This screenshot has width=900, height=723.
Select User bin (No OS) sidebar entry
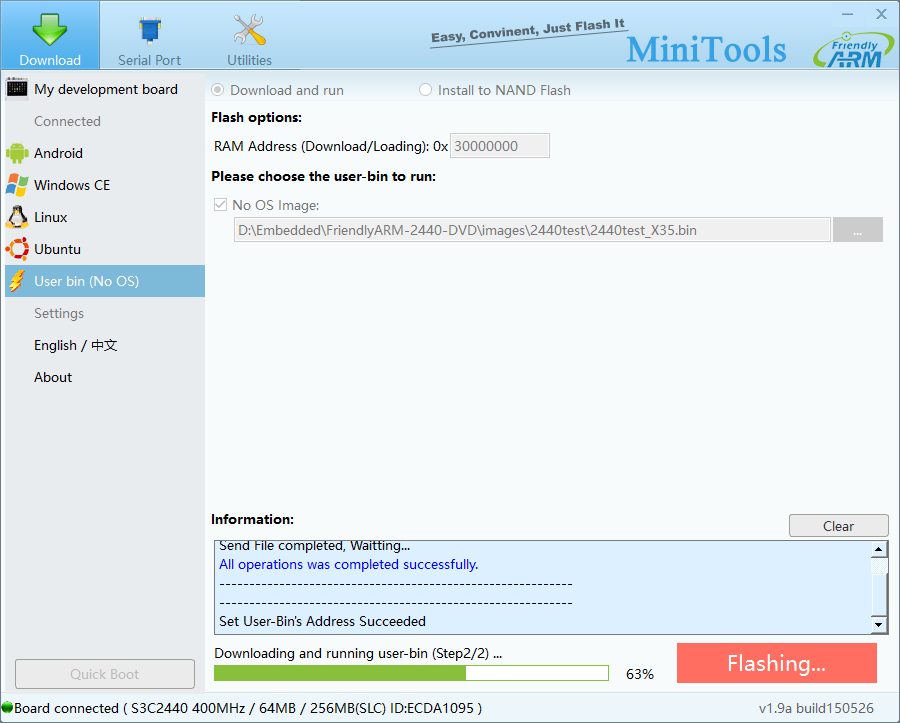pyautogui.click(x=105, y=281)
